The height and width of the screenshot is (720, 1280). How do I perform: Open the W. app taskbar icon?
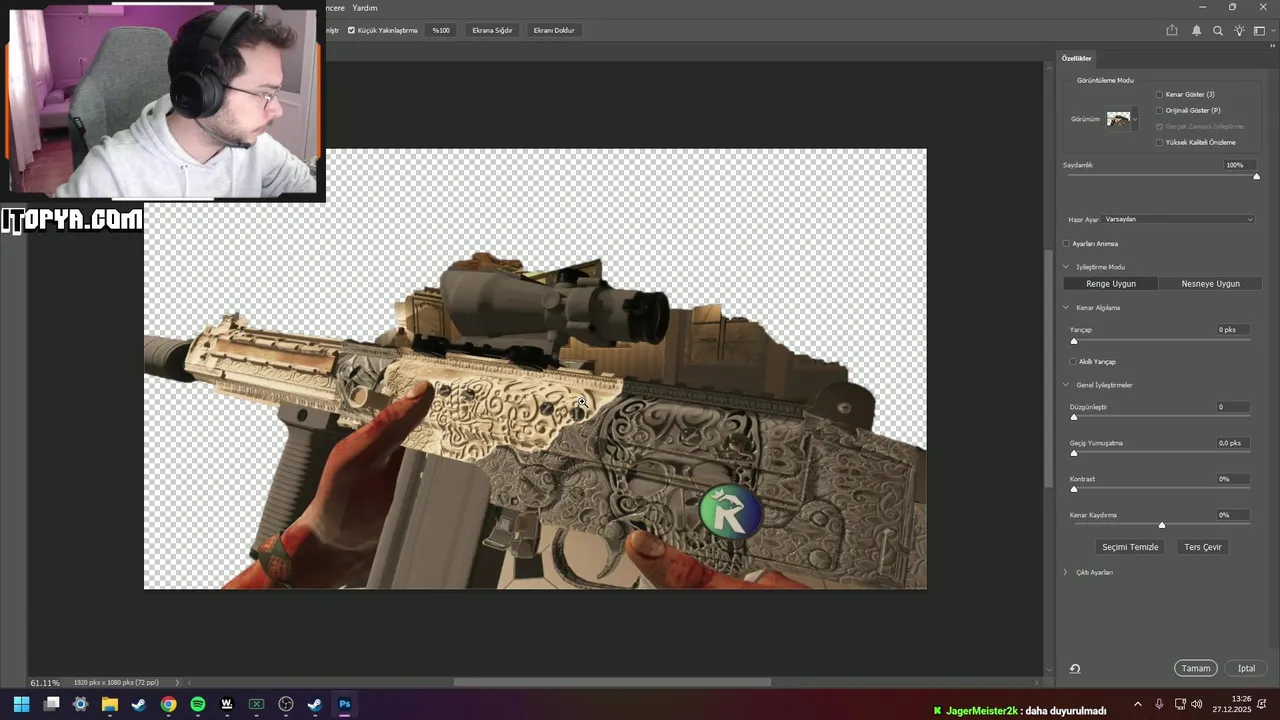click(227, 704)
